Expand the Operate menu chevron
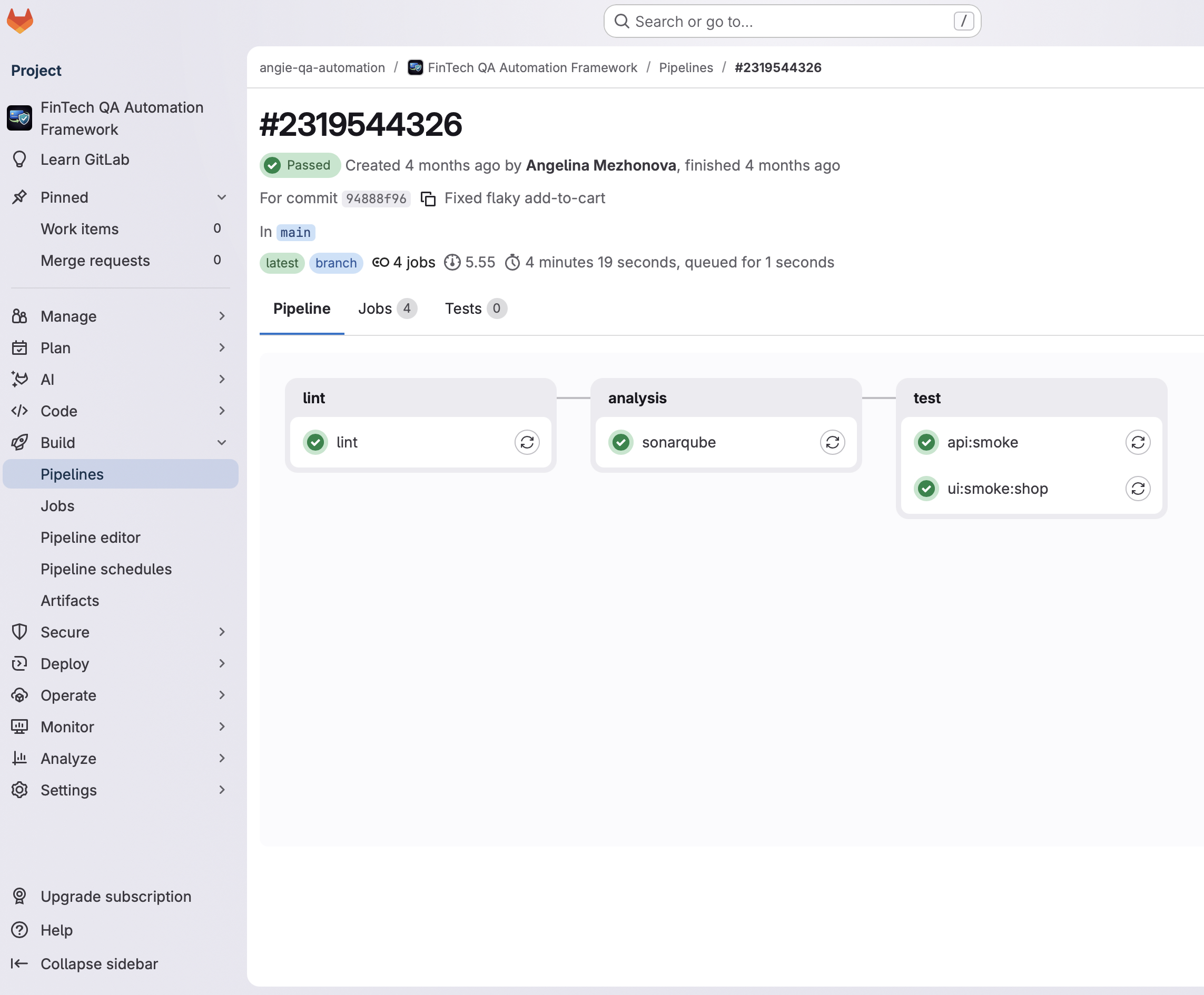The width and height of the screenshot is (1204, 995). [222, 695]
